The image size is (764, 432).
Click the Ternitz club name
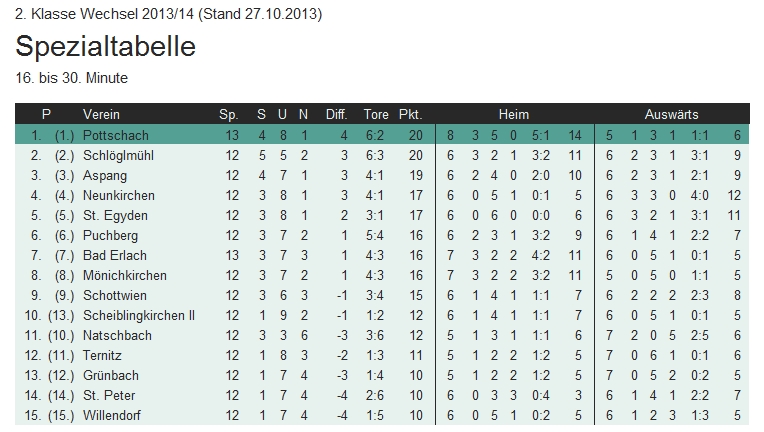(104, 355)
